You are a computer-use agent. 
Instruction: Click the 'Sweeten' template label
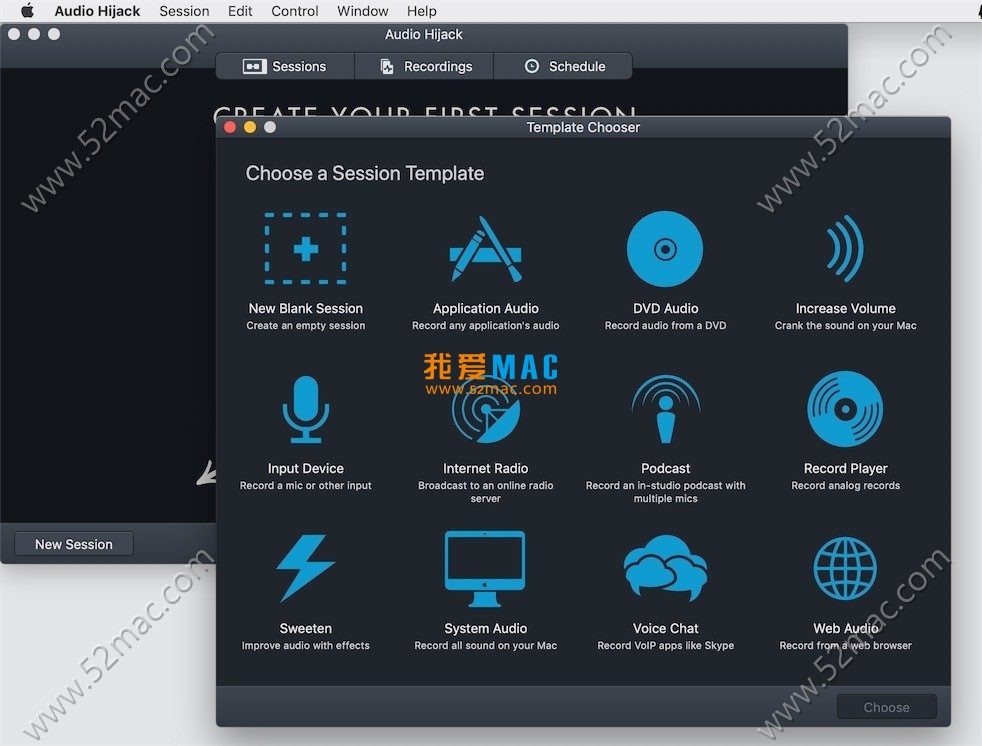point(306,628)
